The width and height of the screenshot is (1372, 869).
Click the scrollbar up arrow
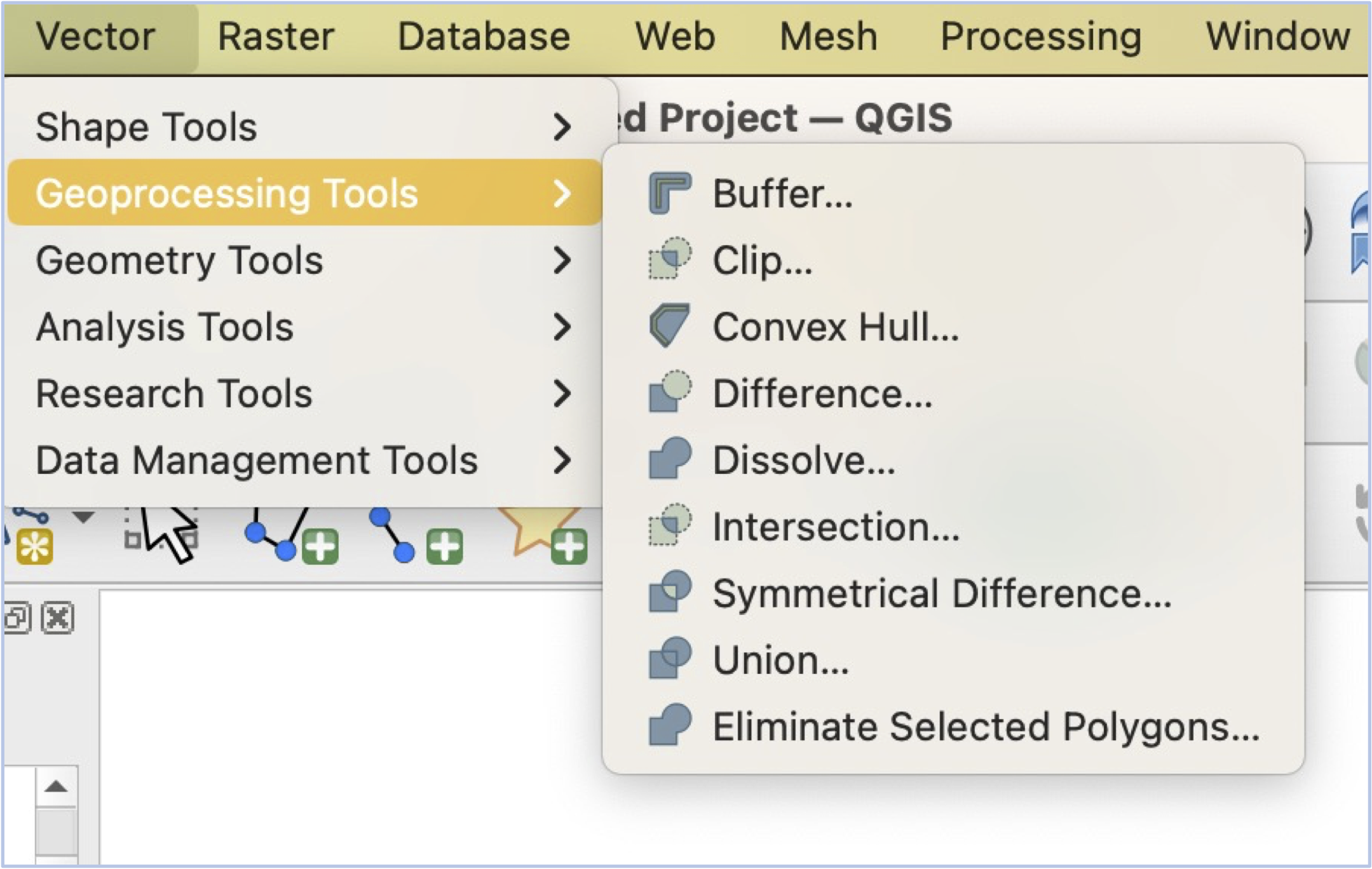pos(57,787)
